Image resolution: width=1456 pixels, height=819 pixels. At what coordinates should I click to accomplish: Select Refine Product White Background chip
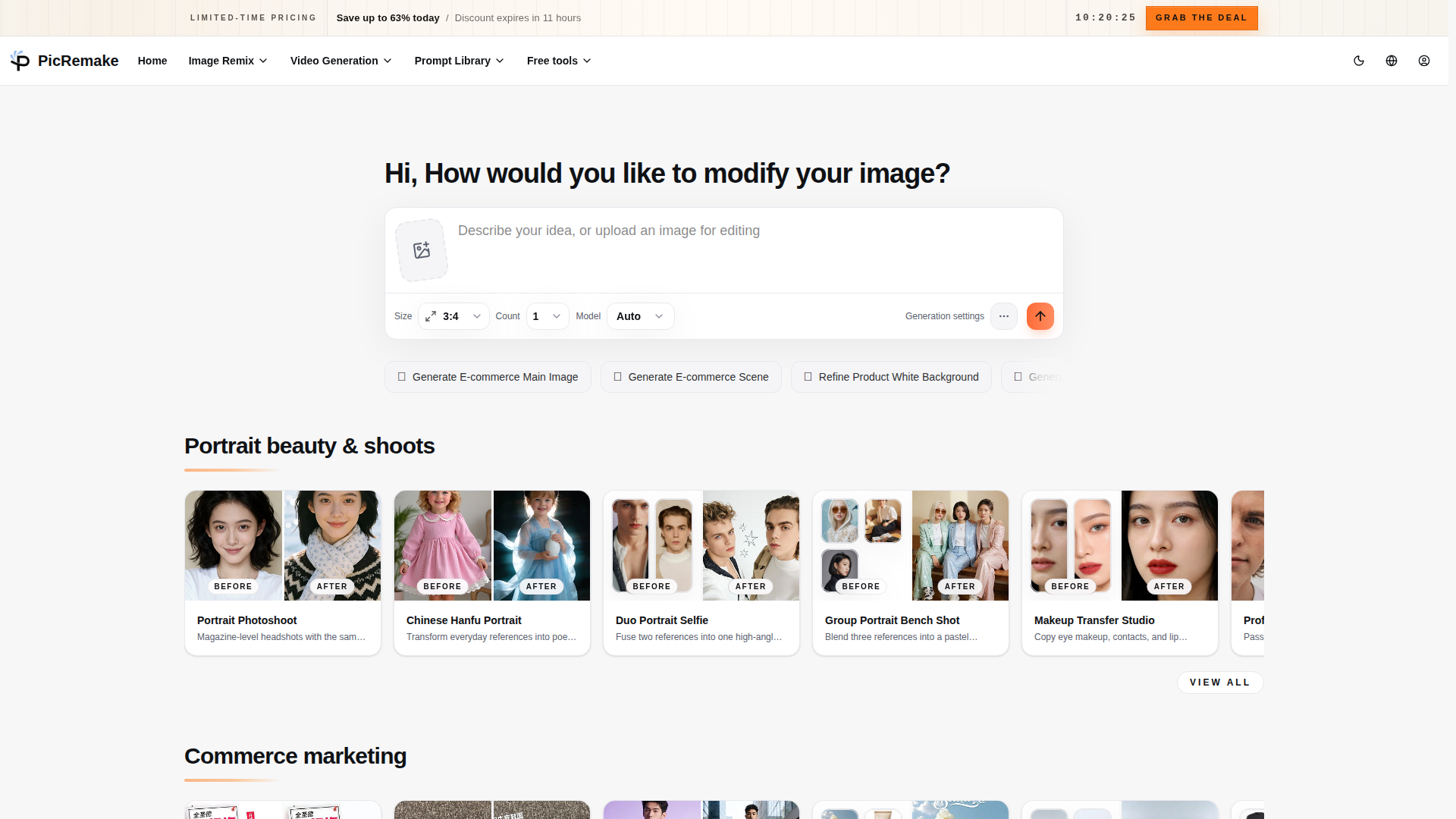point(890,377)
